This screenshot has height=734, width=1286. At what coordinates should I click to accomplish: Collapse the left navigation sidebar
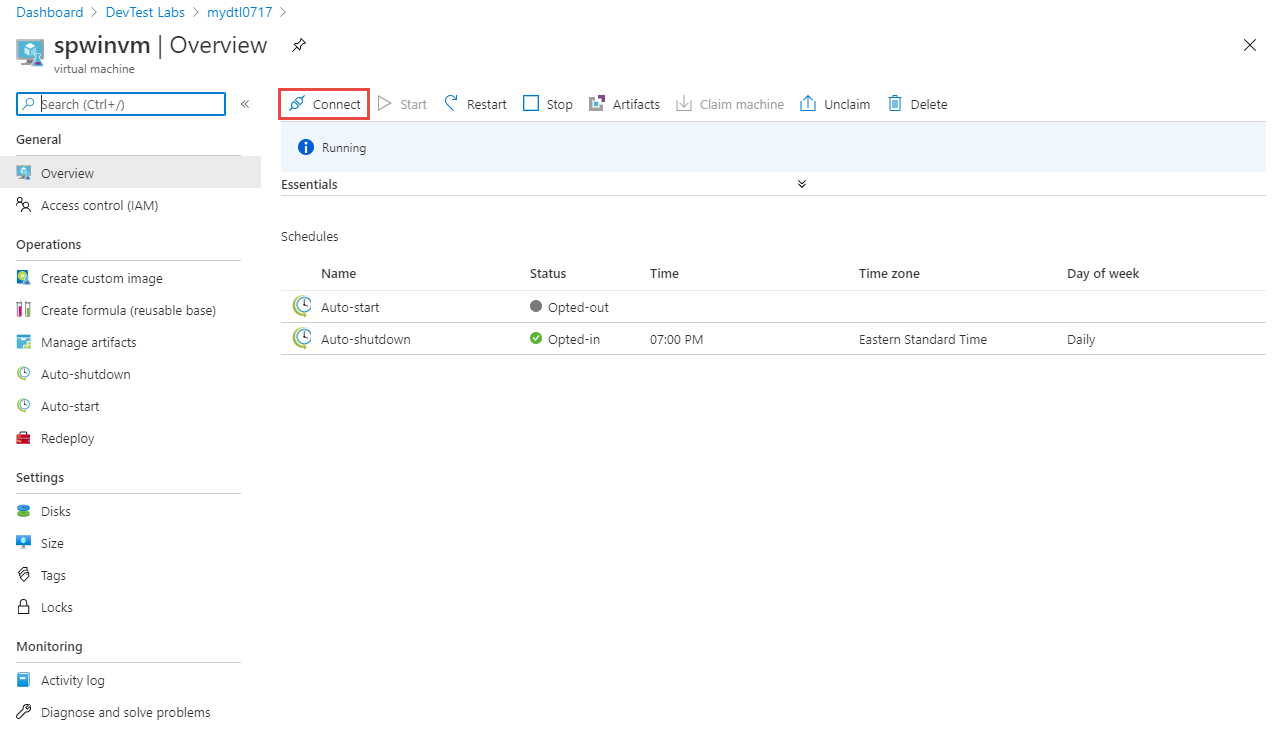244,103
